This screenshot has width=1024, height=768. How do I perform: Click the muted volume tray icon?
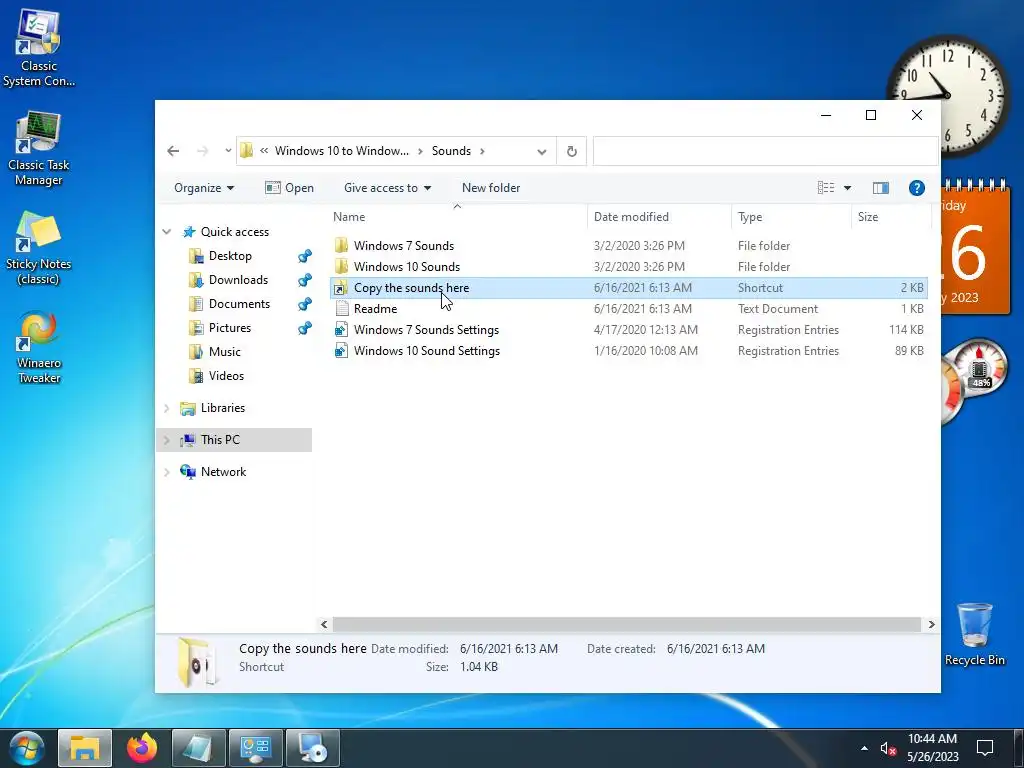pyautogui.click(x=888, y=748)
